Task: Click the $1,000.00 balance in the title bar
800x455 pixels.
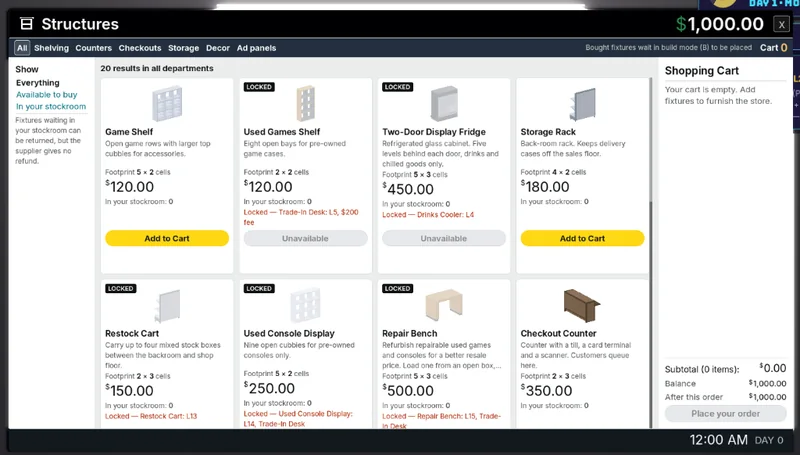Action: 719,24
